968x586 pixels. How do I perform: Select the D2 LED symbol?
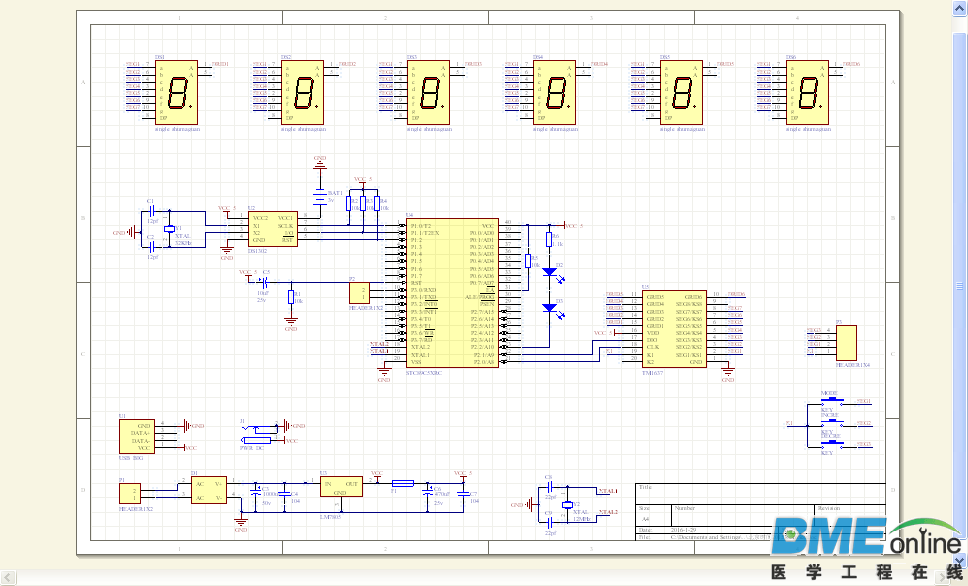[549, 272]
